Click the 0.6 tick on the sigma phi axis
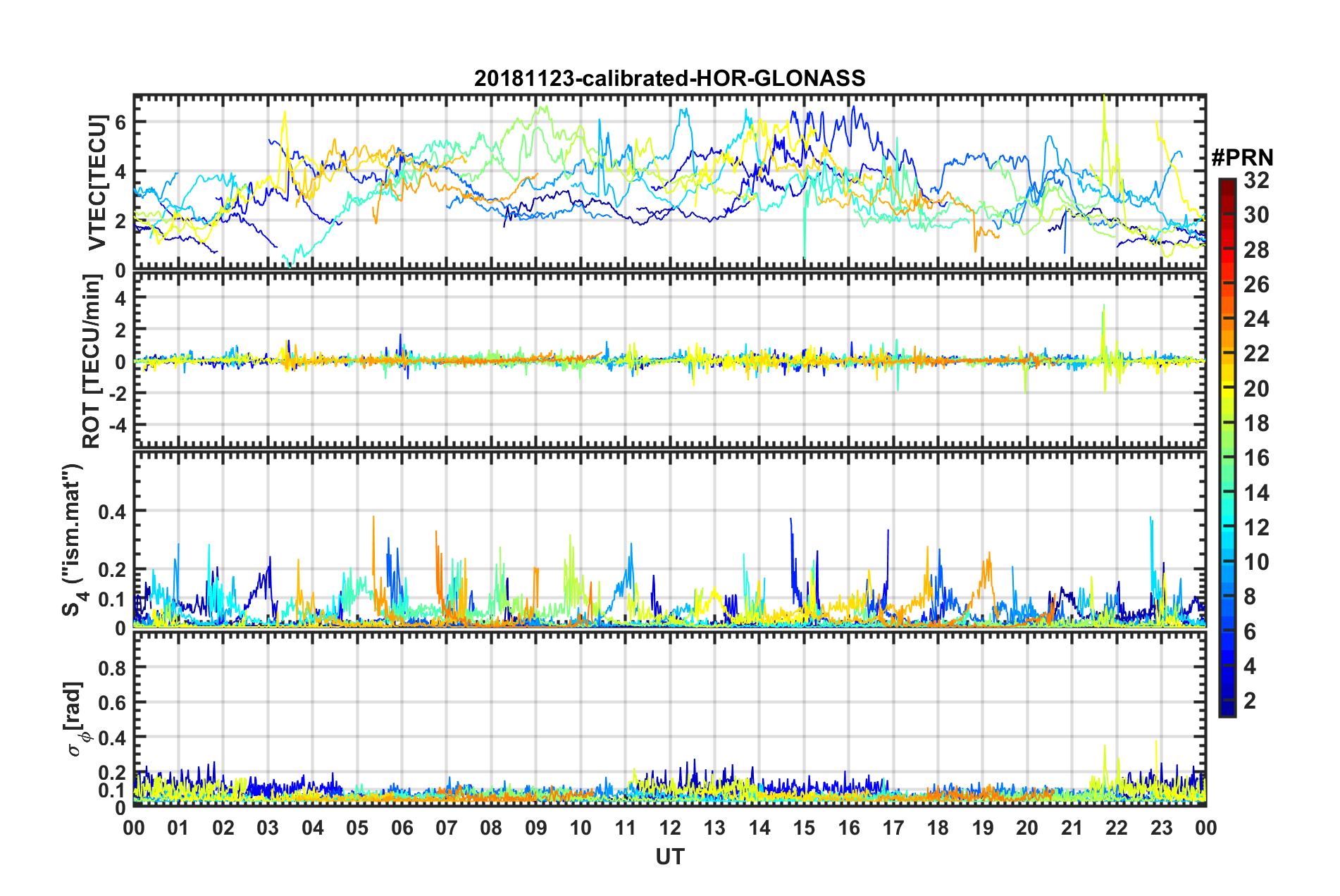Image resolution: width=1340 pixels, height=896 pixels. pos(113,702)
